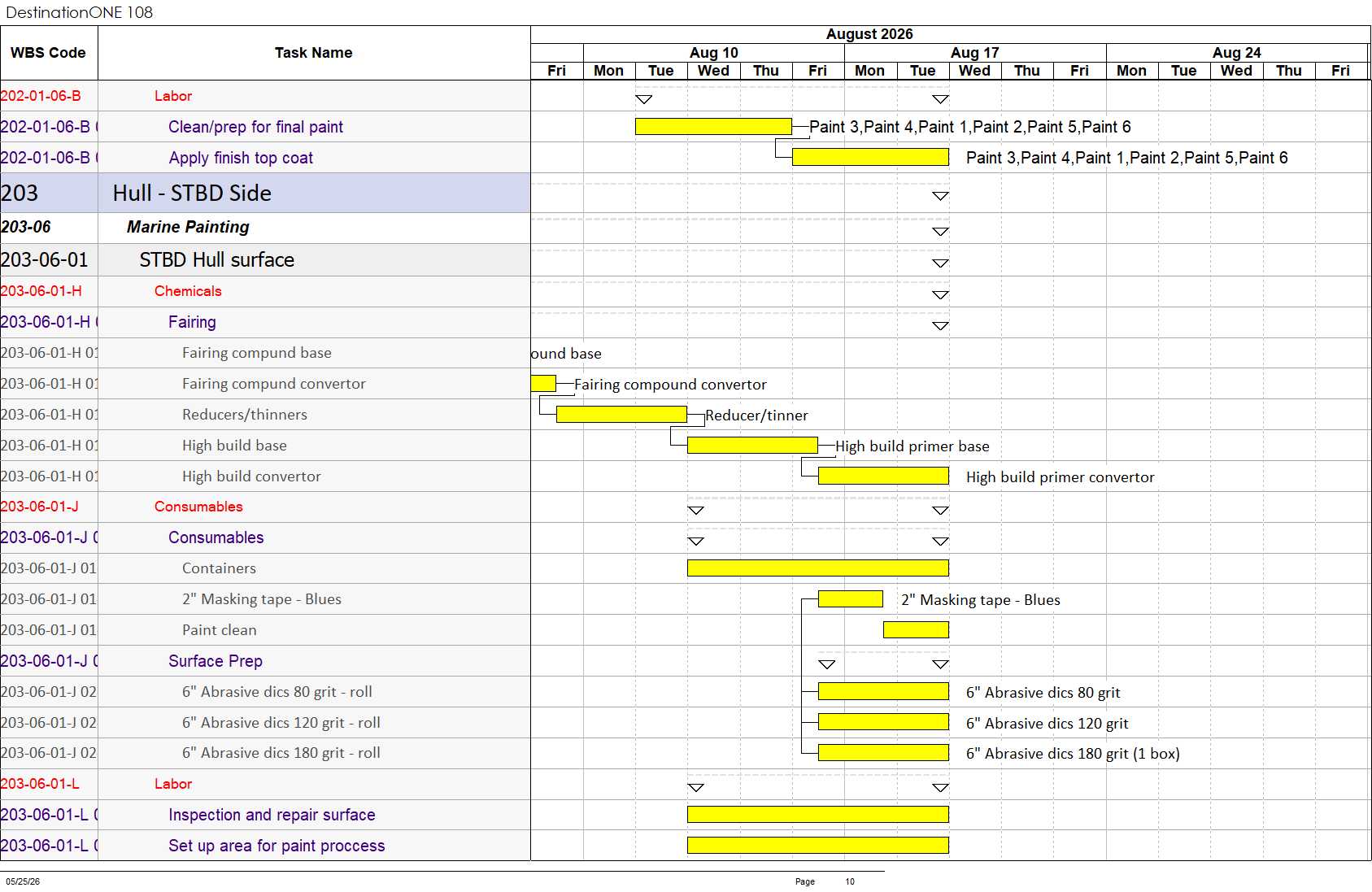Click the Aug 17 week header

tap(975, 53)
